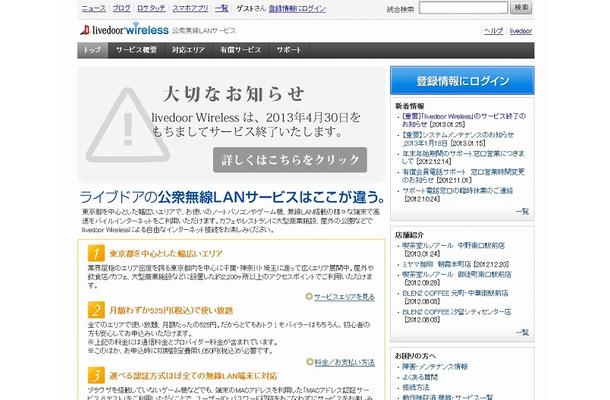Click the blue 登録情報にログイン button

pyautogui.click(x=462, y=81)
